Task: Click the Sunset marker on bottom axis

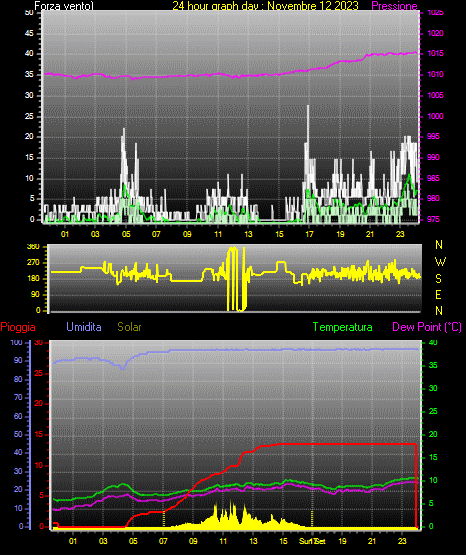Action: (312, 541)
